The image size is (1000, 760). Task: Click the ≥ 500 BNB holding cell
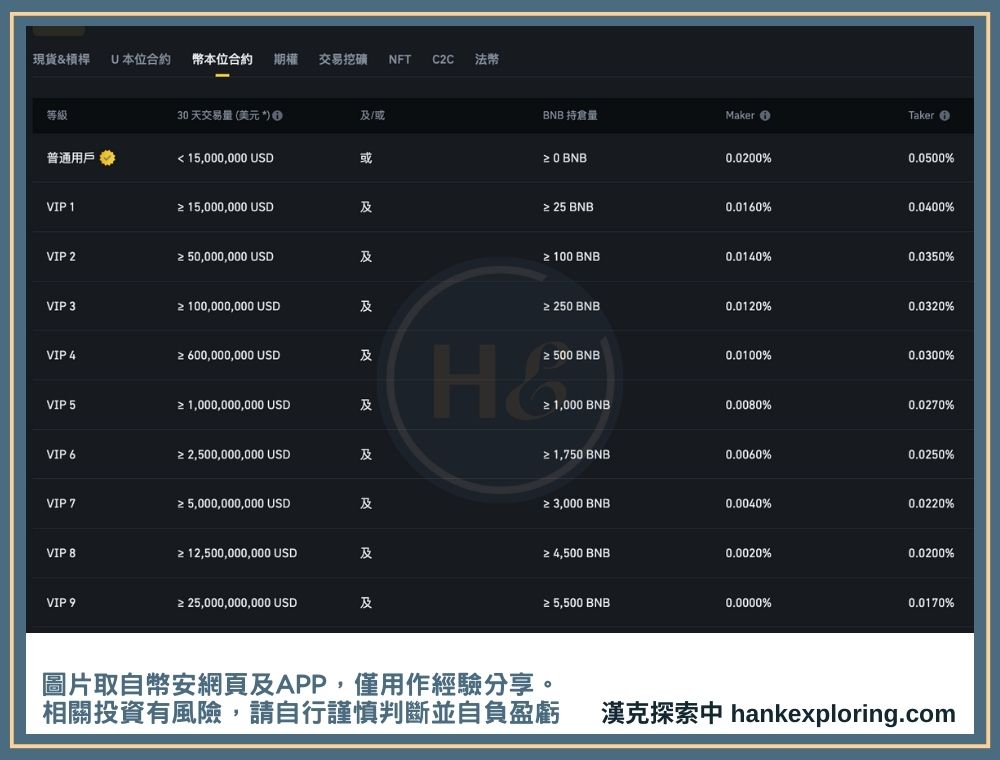[571, 355]
